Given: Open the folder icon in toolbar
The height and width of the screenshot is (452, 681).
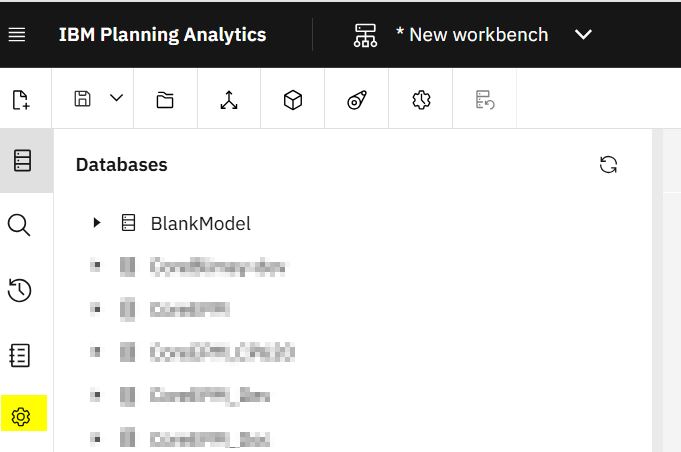Looking at the screenshot, I should [x=165, y=99].
